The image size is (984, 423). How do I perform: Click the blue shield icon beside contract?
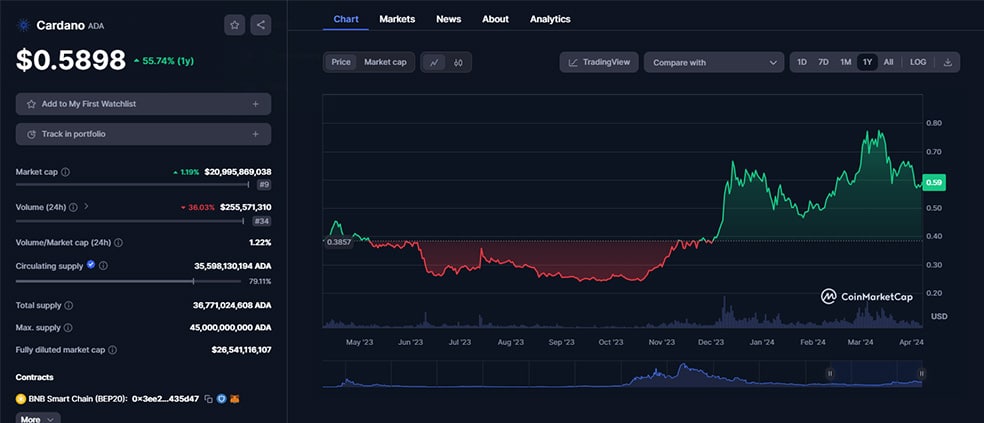point(222,399)
